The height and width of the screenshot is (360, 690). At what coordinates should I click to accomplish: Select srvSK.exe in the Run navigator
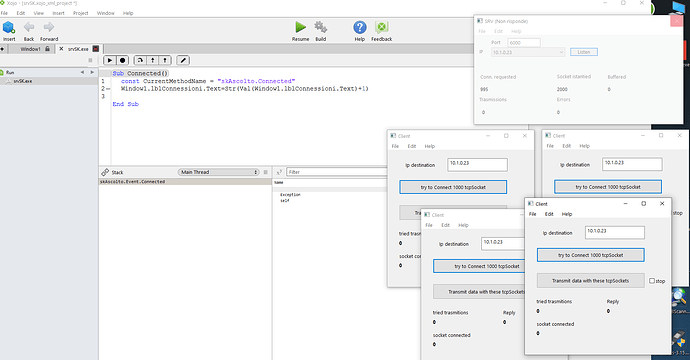(49, 81)
